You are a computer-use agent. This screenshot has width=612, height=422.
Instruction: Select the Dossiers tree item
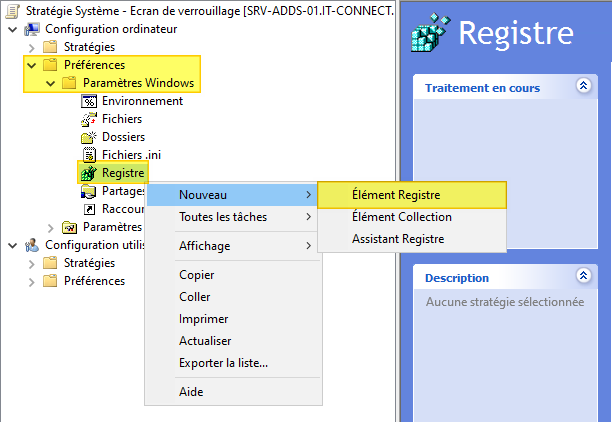coord(123,137)
